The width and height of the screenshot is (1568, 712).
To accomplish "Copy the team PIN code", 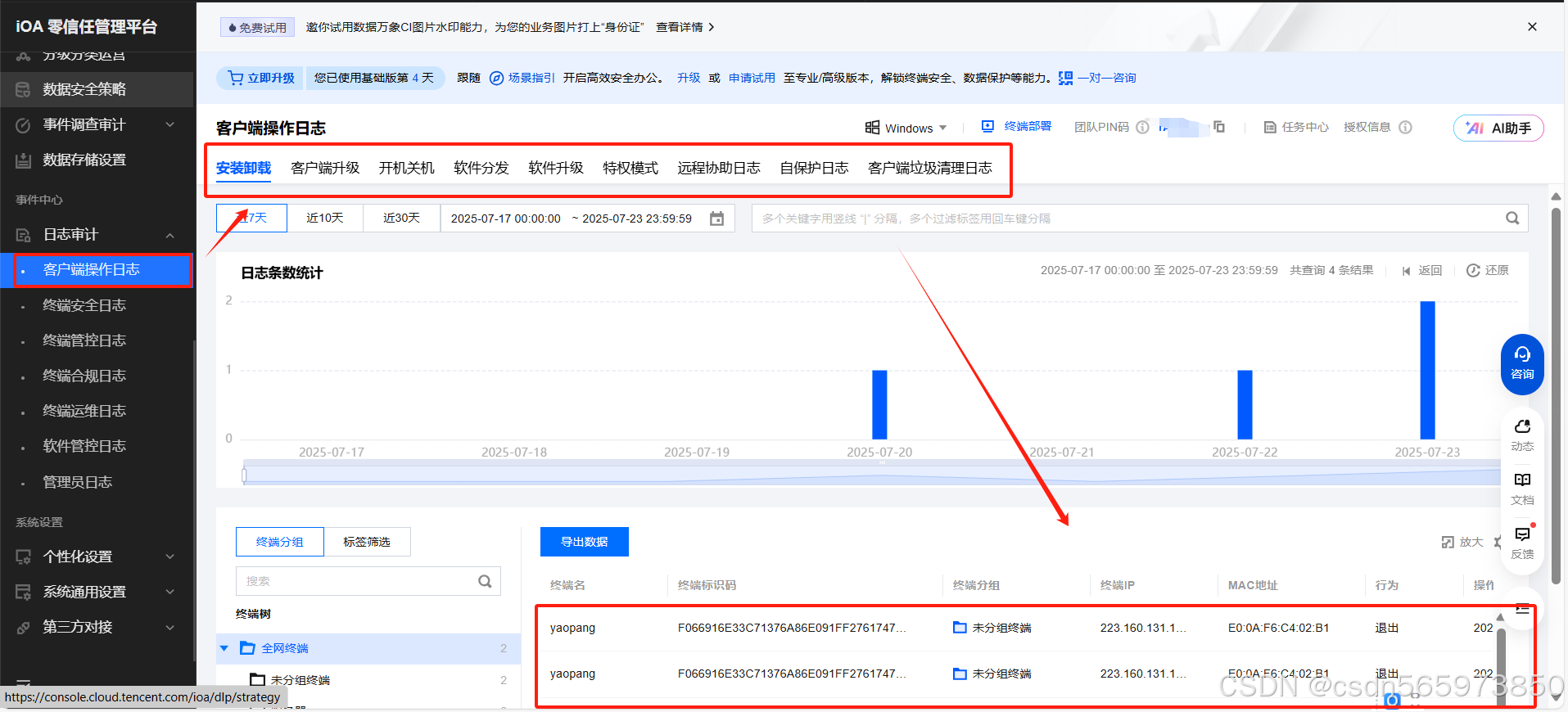I will pos(1219,127).
